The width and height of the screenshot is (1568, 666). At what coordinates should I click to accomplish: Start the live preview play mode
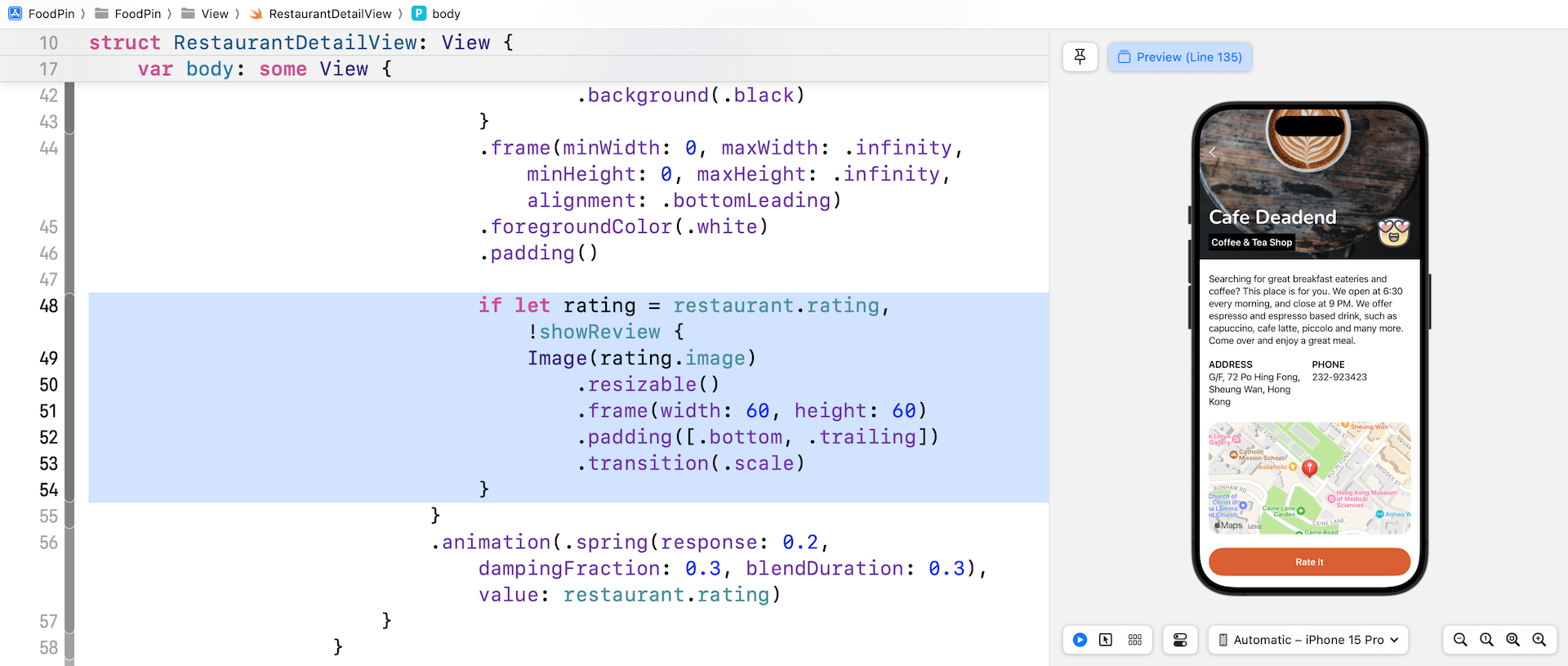1080,640
